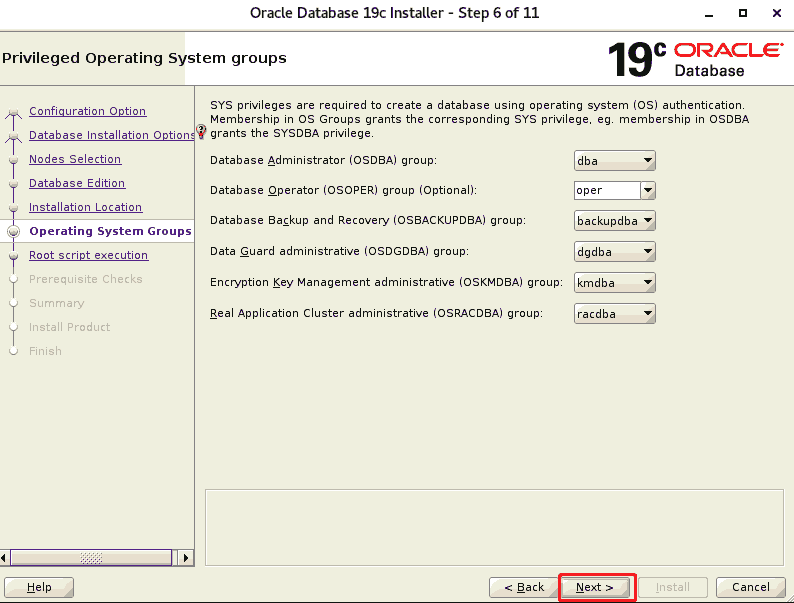Click the Real Application Cluster group label
This screenshot has width=794, height=603.
[x=376, y=313]
